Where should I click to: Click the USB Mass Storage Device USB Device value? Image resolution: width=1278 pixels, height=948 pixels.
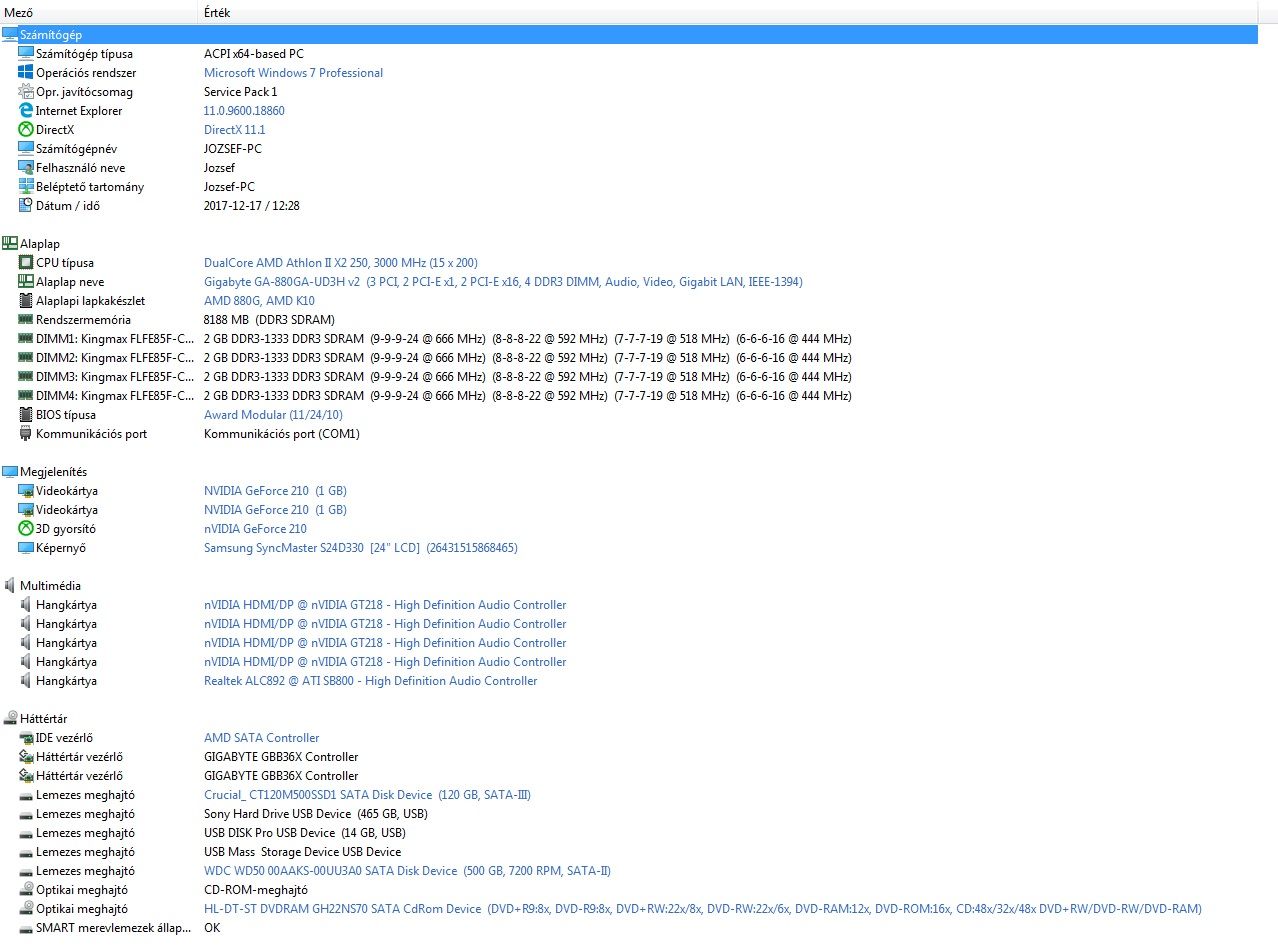(x=303, y=852)
